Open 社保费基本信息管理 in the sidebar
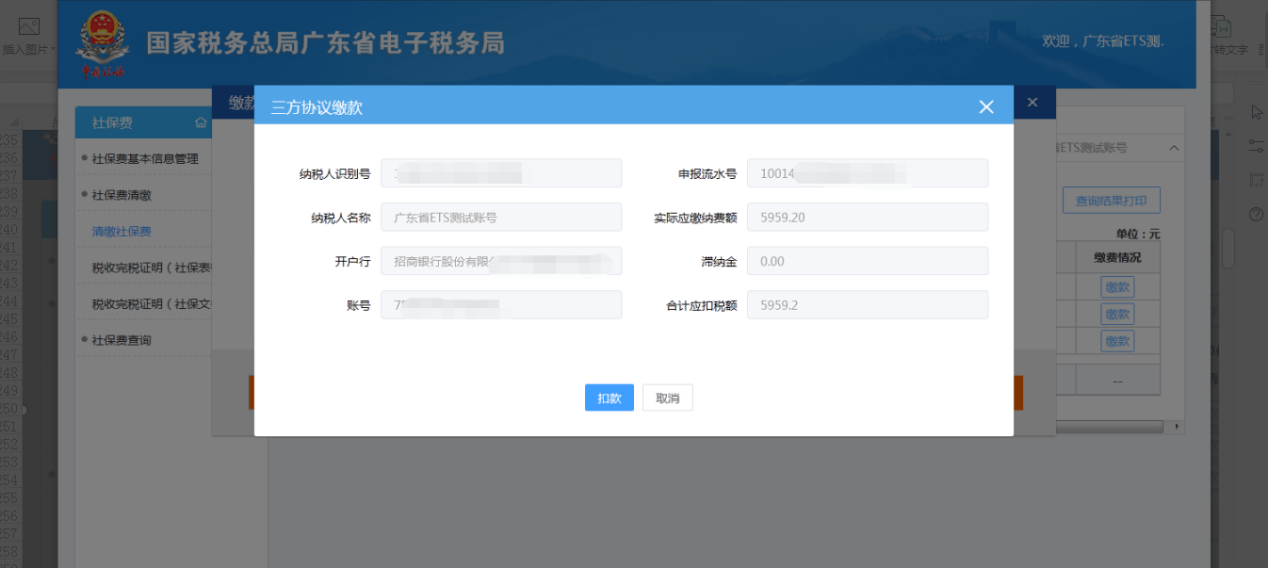The width and height of the screenshot is (1268, 568). [145, 158]
